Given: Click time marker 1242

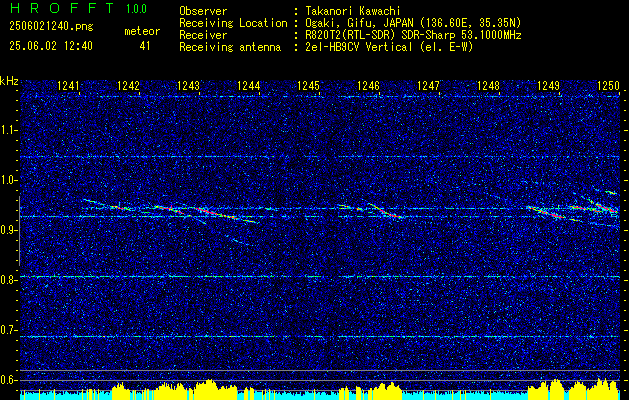Looking at the screenshot, I should click(128, 86).
